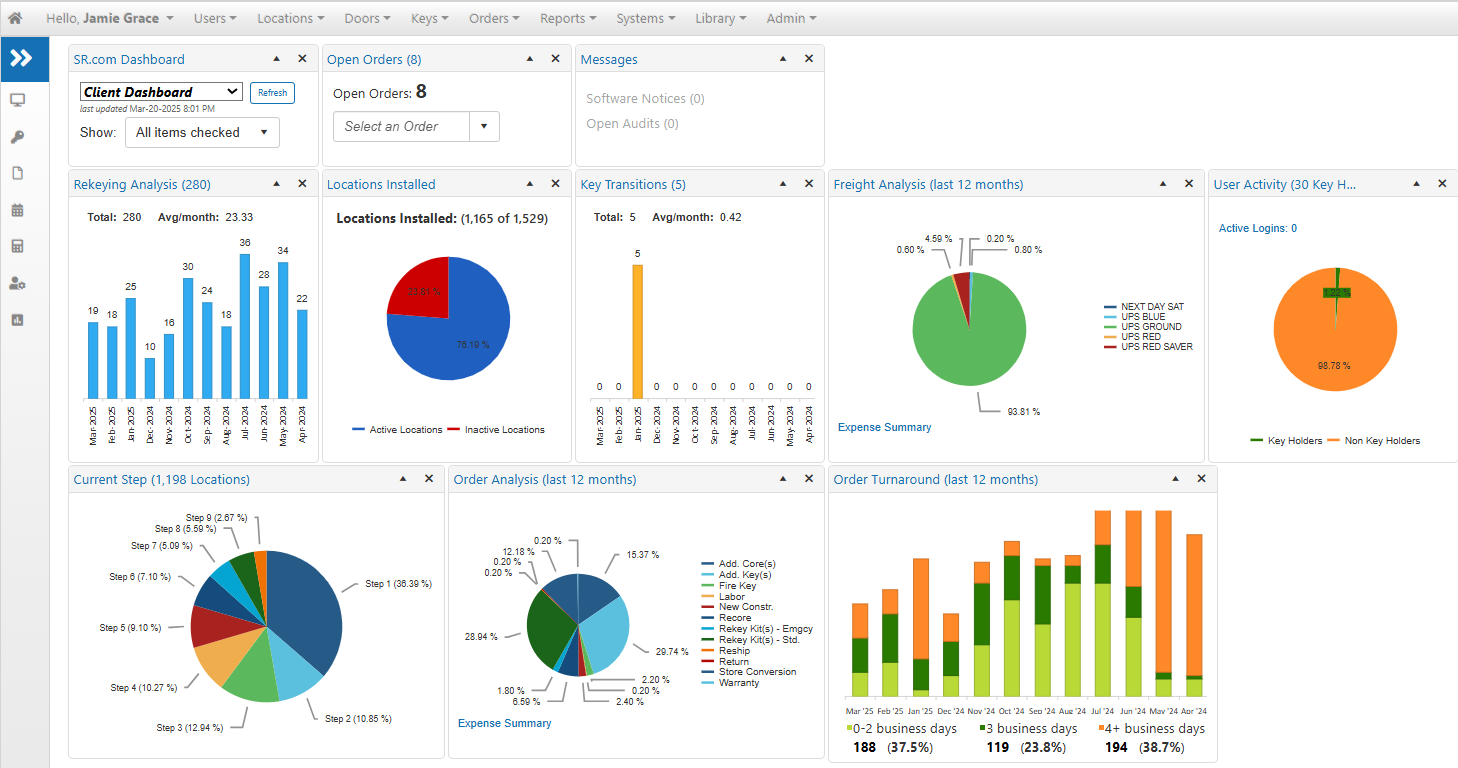This screenshot has width=1458, height=768.
Task: Open the monitor icon in the sidebar
Action: (17, 100)
